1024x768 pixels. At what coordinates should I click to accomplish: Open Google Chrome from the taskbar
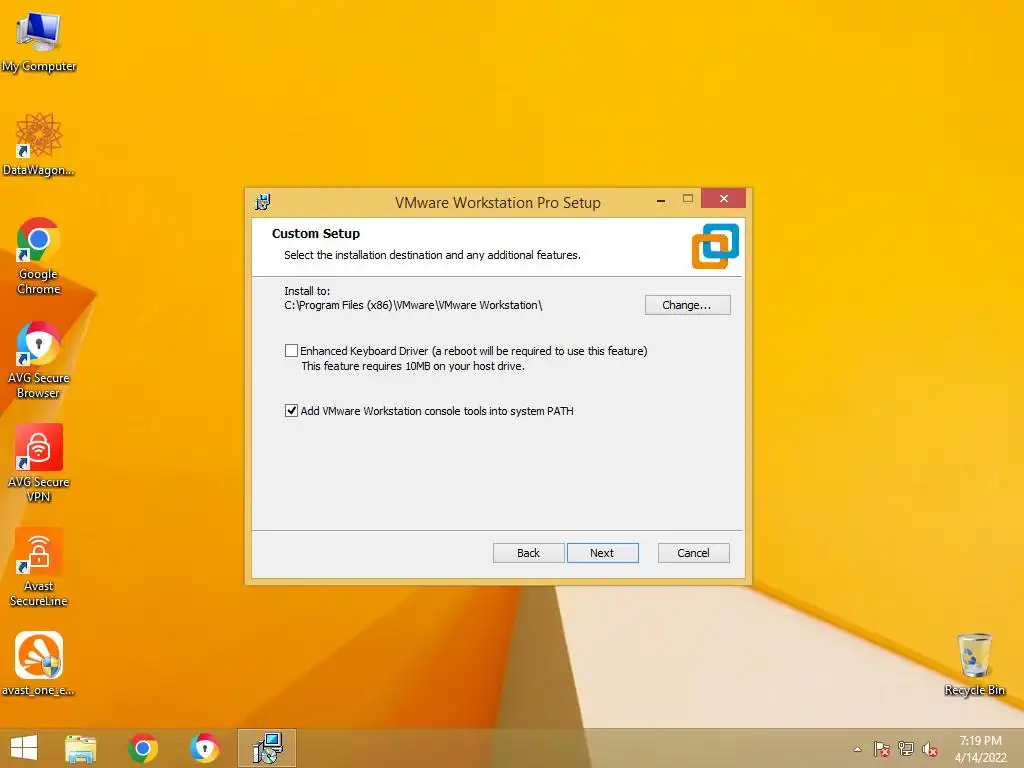click(x=143, y=748)
